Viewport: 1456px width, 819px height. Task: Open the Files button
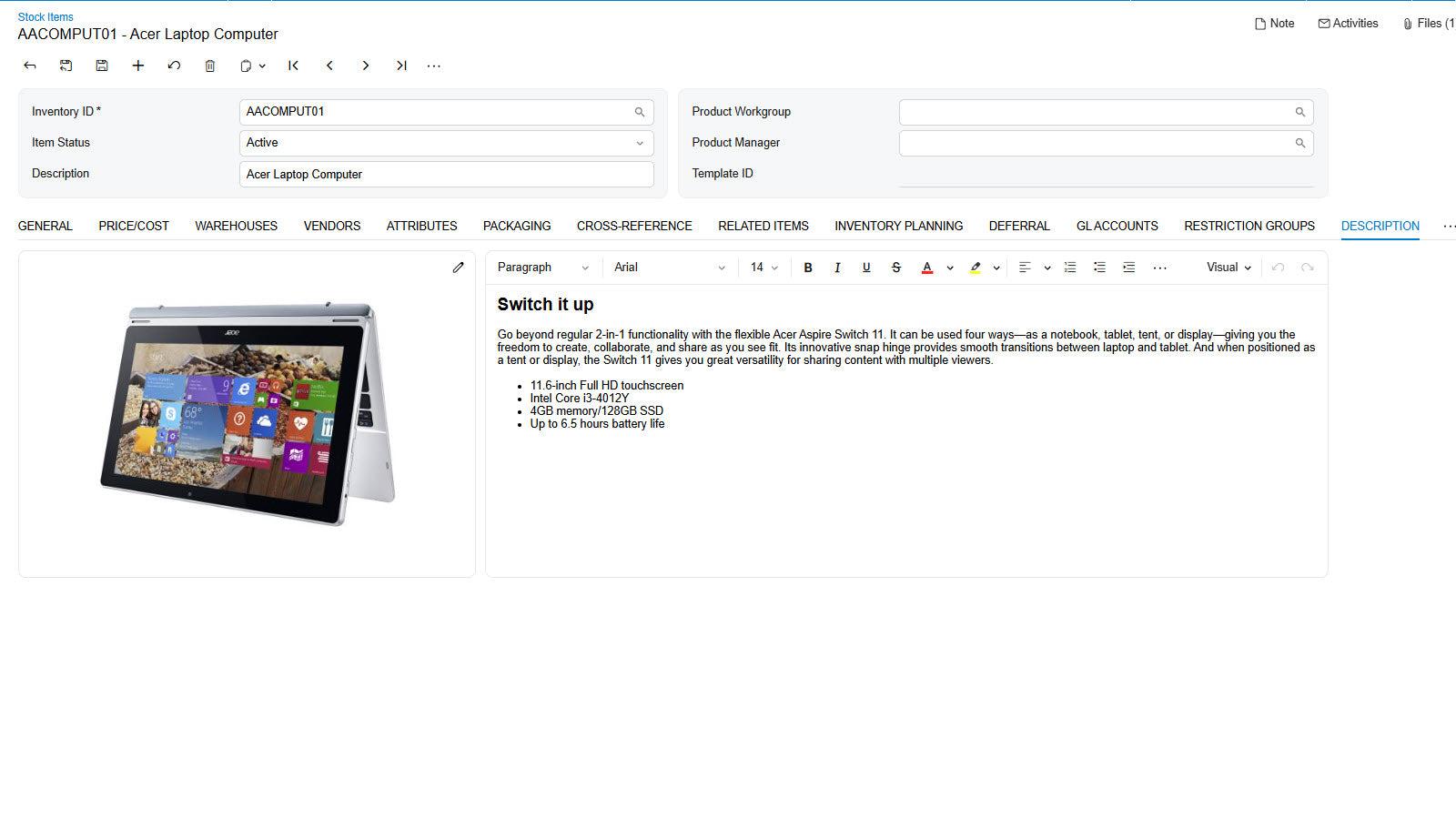1429,24
